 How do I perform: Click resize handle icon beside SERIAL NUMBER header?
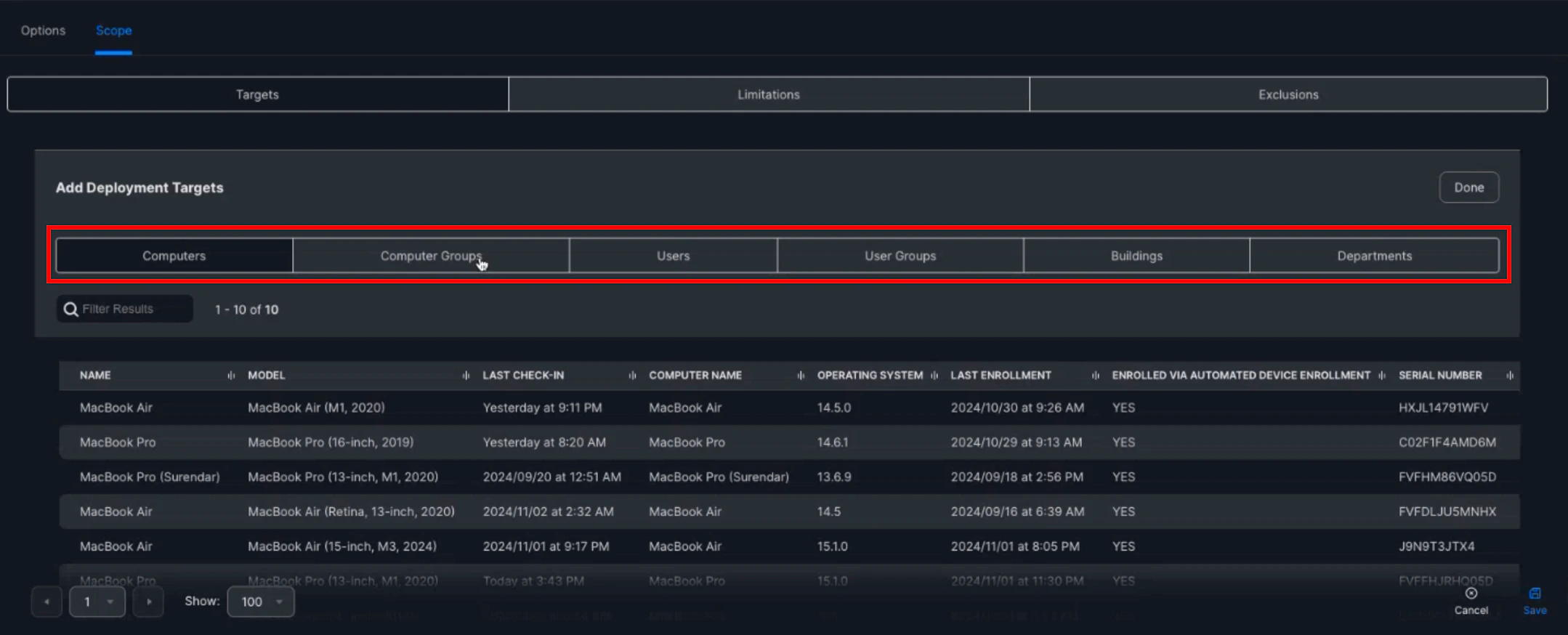[x=1510, y=376]
